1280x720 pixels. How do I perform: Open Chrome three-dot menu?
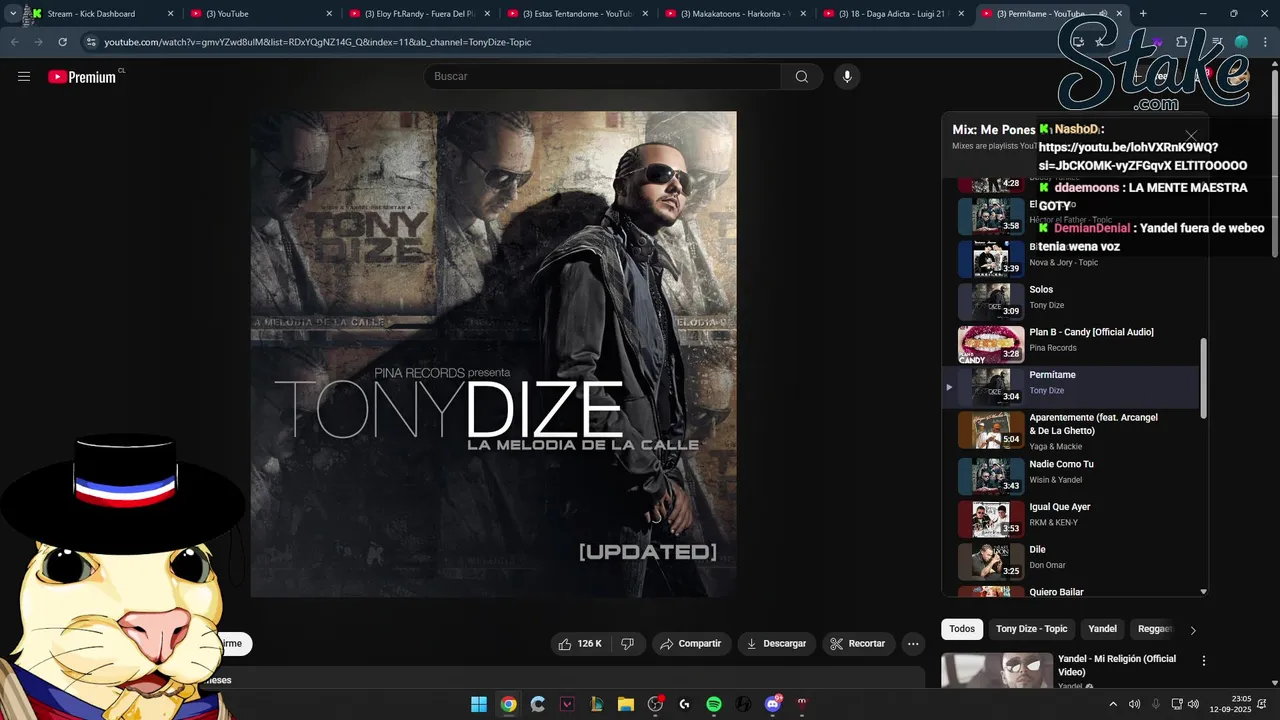point(1265,42)
